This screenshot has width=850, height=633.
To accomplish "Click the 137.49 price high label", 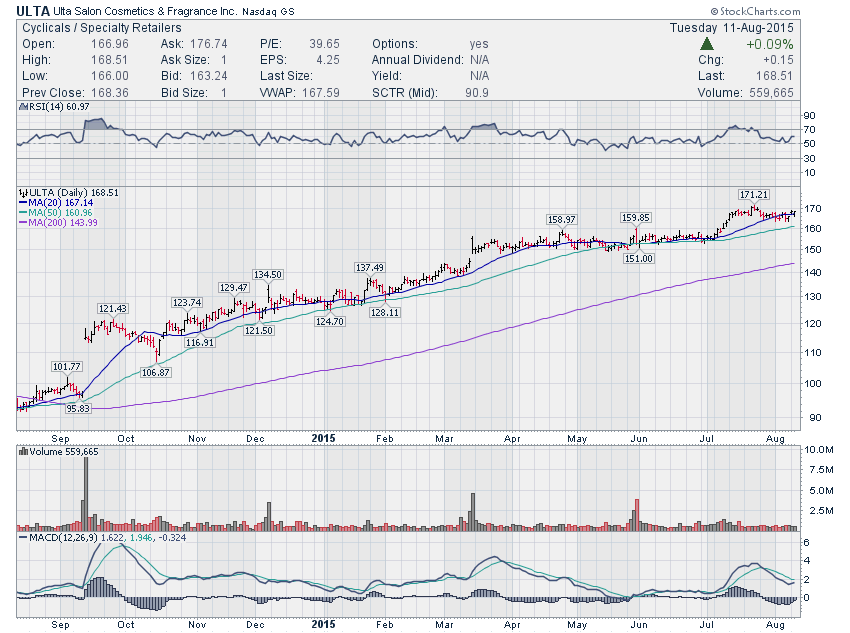I will [369, 267].
